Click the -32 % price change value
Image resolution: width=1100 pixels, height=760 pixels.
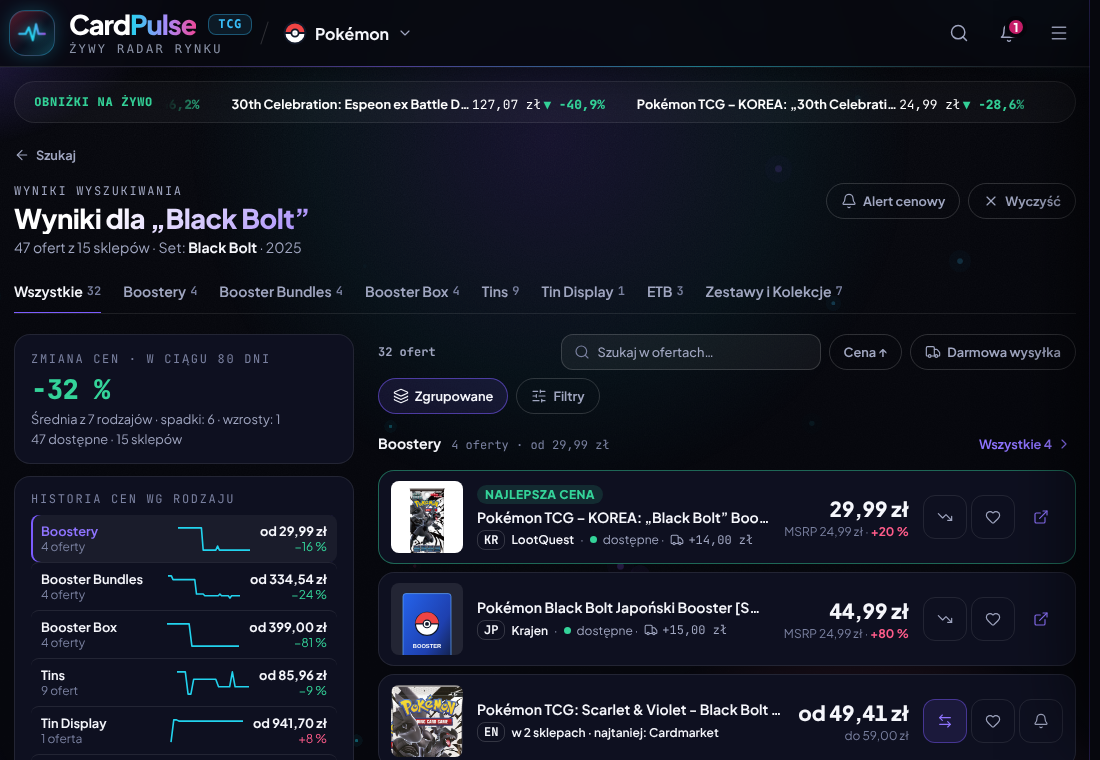pyautogui.click(x=72, y=389)
